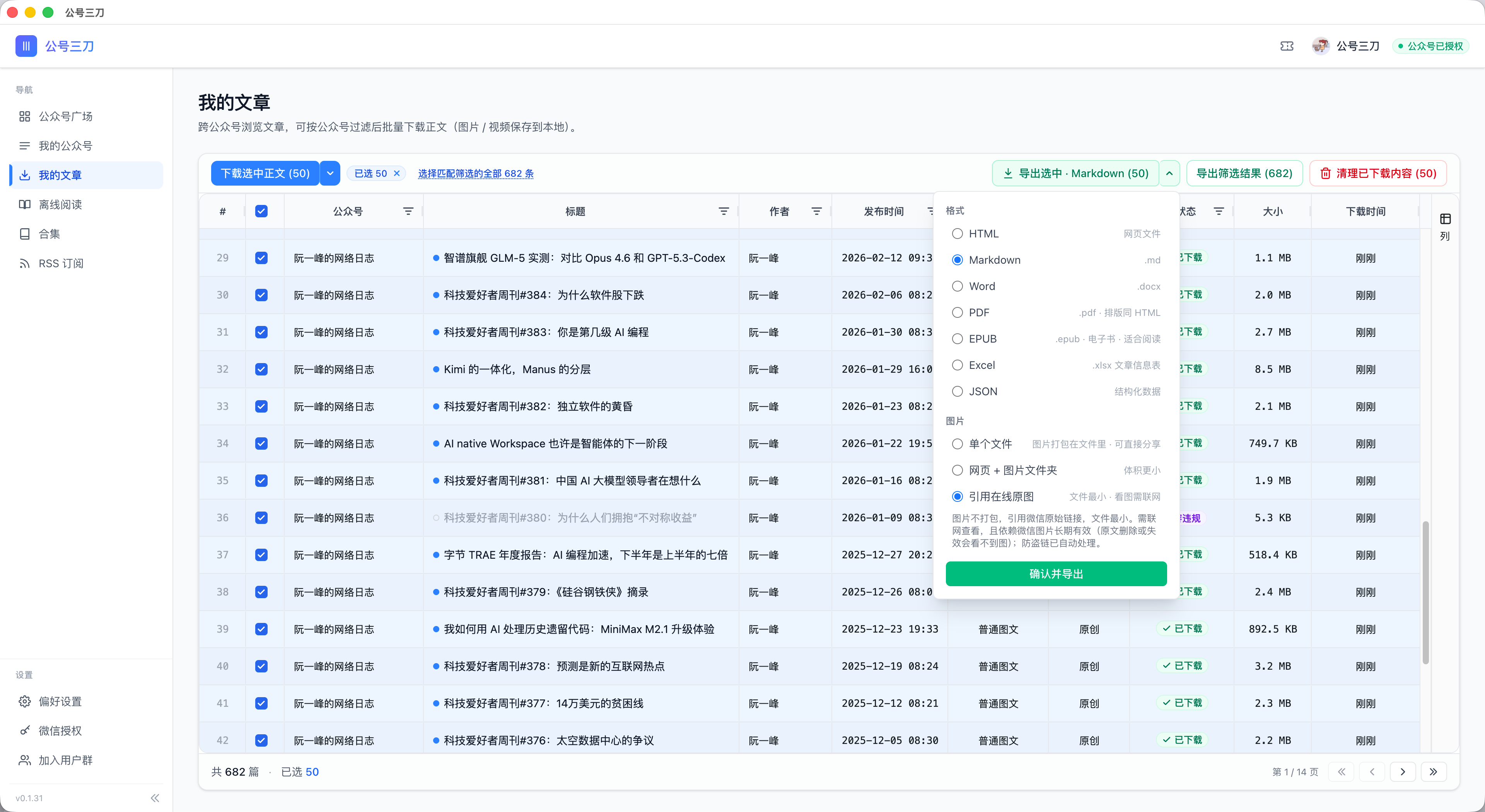The image size is (1485, 812).
Task: Select JSON format radio button
Action: [x=958, y=392]
